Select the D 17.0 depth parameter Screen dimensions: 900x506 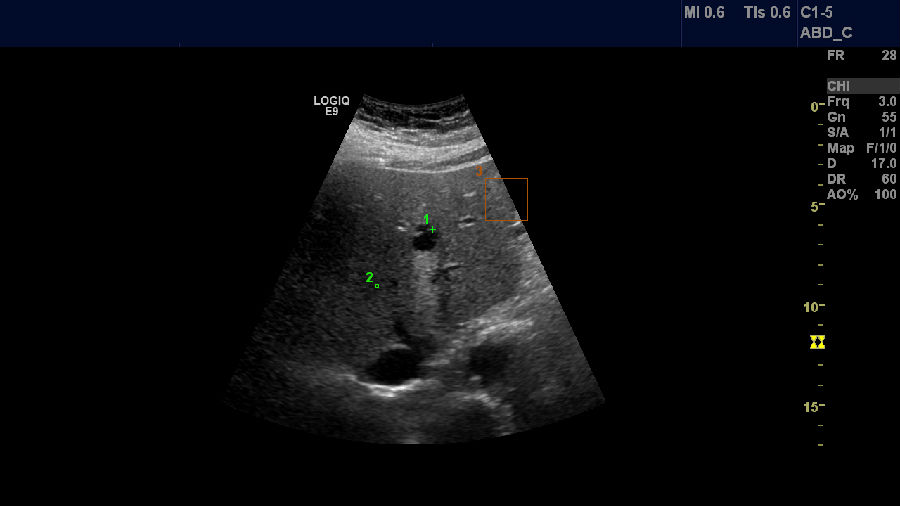861,163
